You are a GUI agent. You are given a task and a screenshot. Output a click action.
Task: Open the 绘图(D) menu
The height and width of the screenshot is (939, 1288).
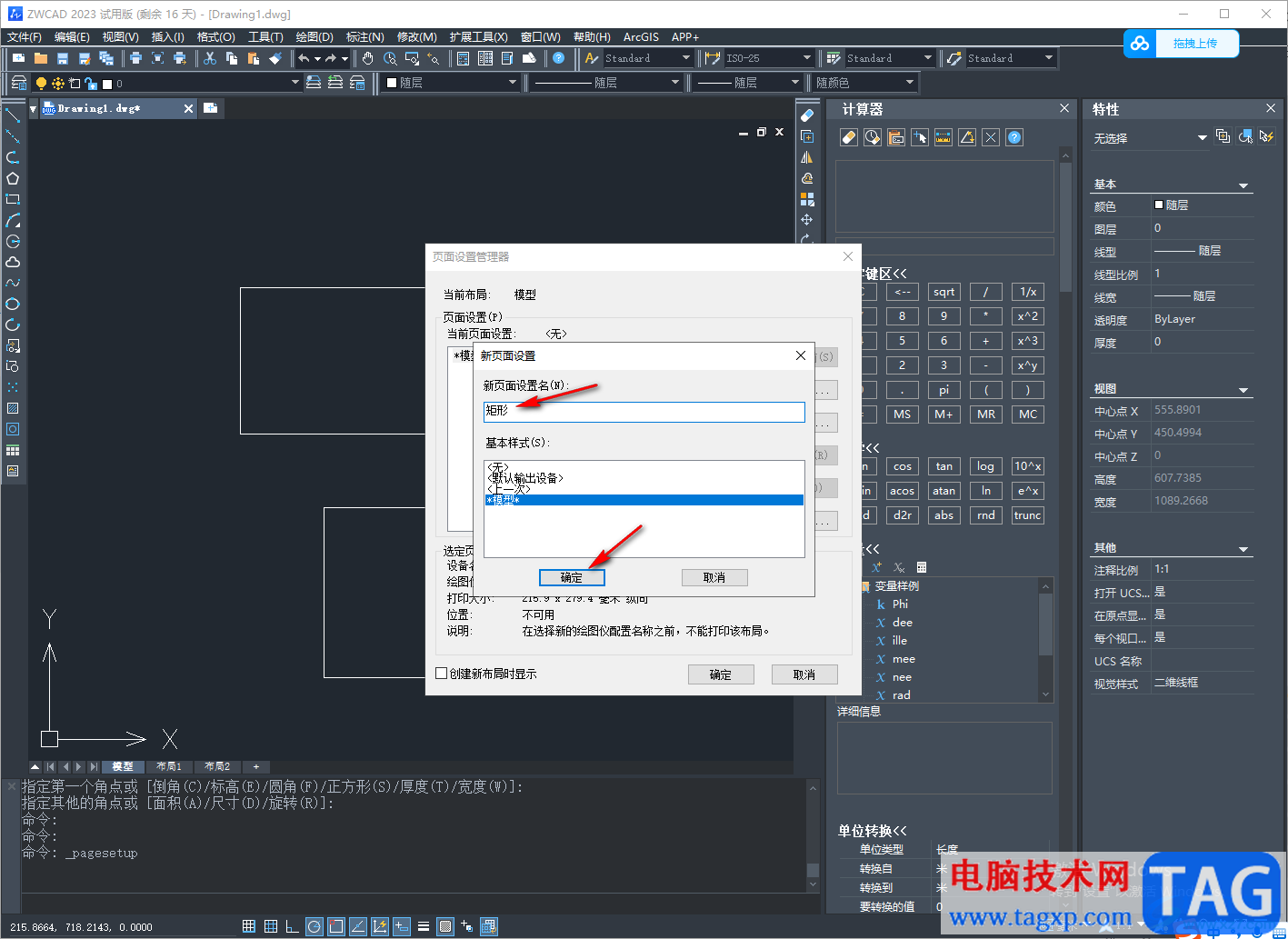(x=315, y=37)
